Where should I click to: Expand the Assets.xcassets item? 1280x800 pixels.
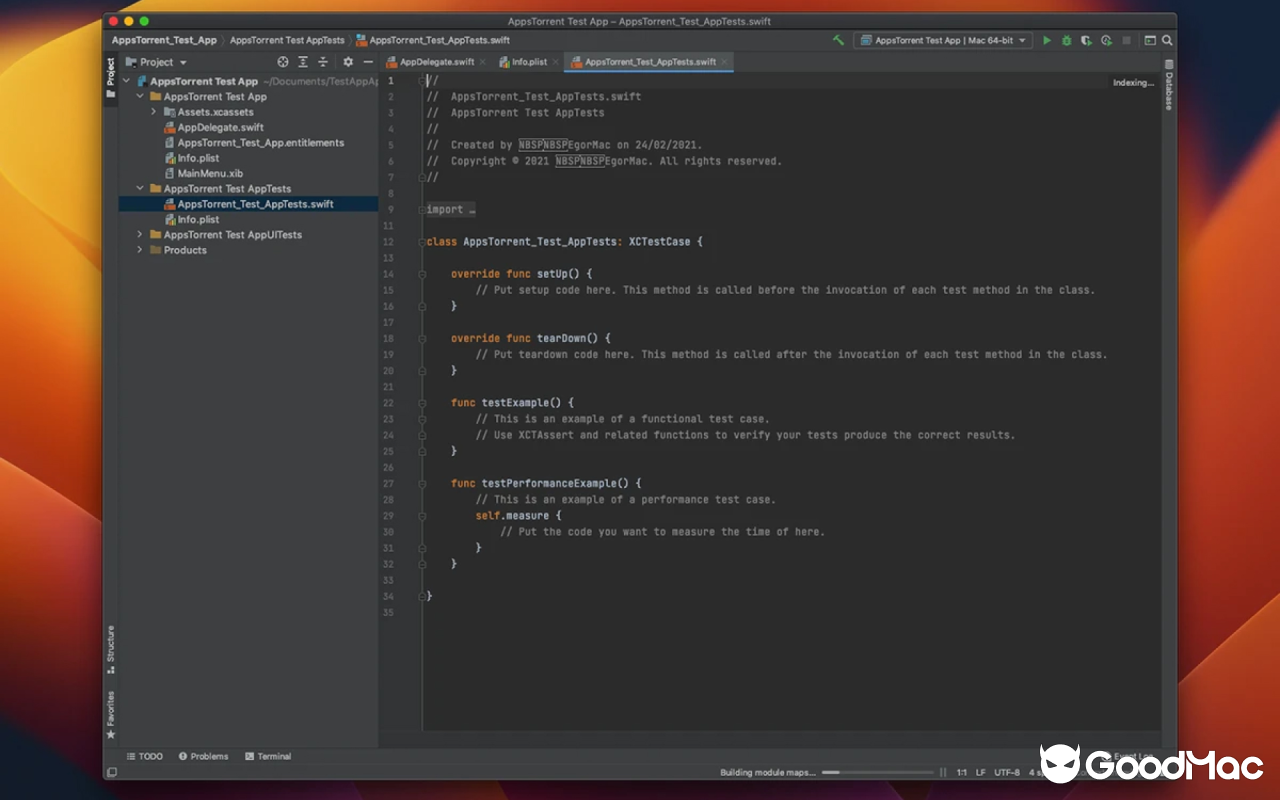point(153,112)
